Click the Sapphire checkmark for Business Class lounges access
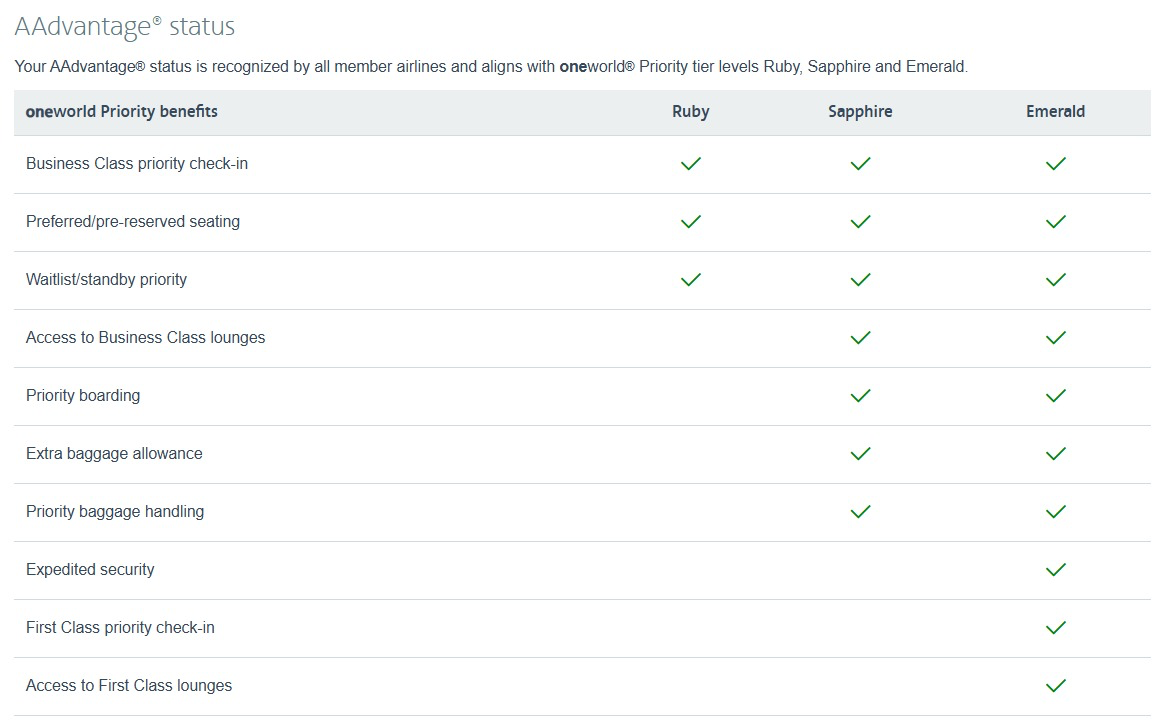The height and width of the screenshot is (725, 1154). [860, 338]
